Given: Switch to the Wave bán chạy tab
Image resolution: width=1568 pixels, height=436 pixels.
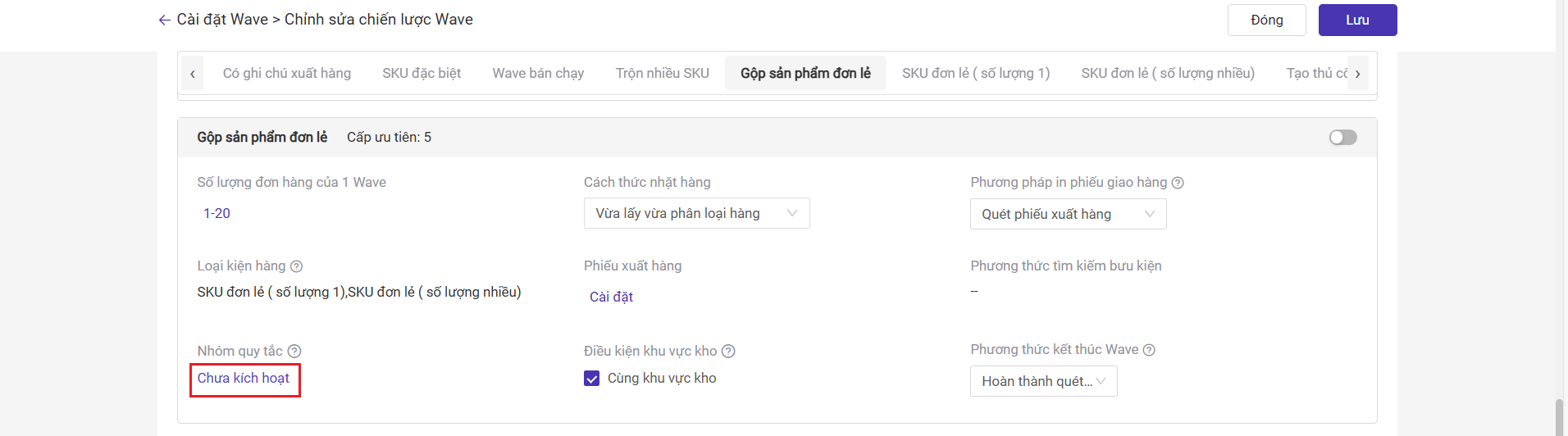Looking at the screenshot, I should click(538, 73).
